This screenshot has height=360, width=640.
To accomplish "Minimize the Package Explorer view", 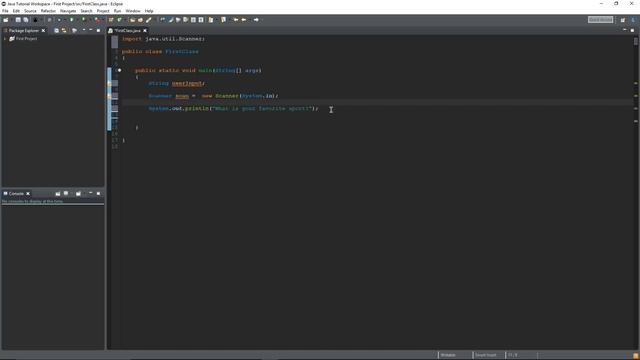I will [91, 30].
